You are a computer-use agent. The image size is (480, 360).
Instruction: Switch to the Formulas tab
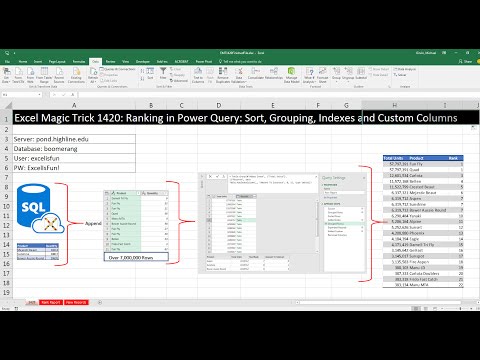coord(79,62)
